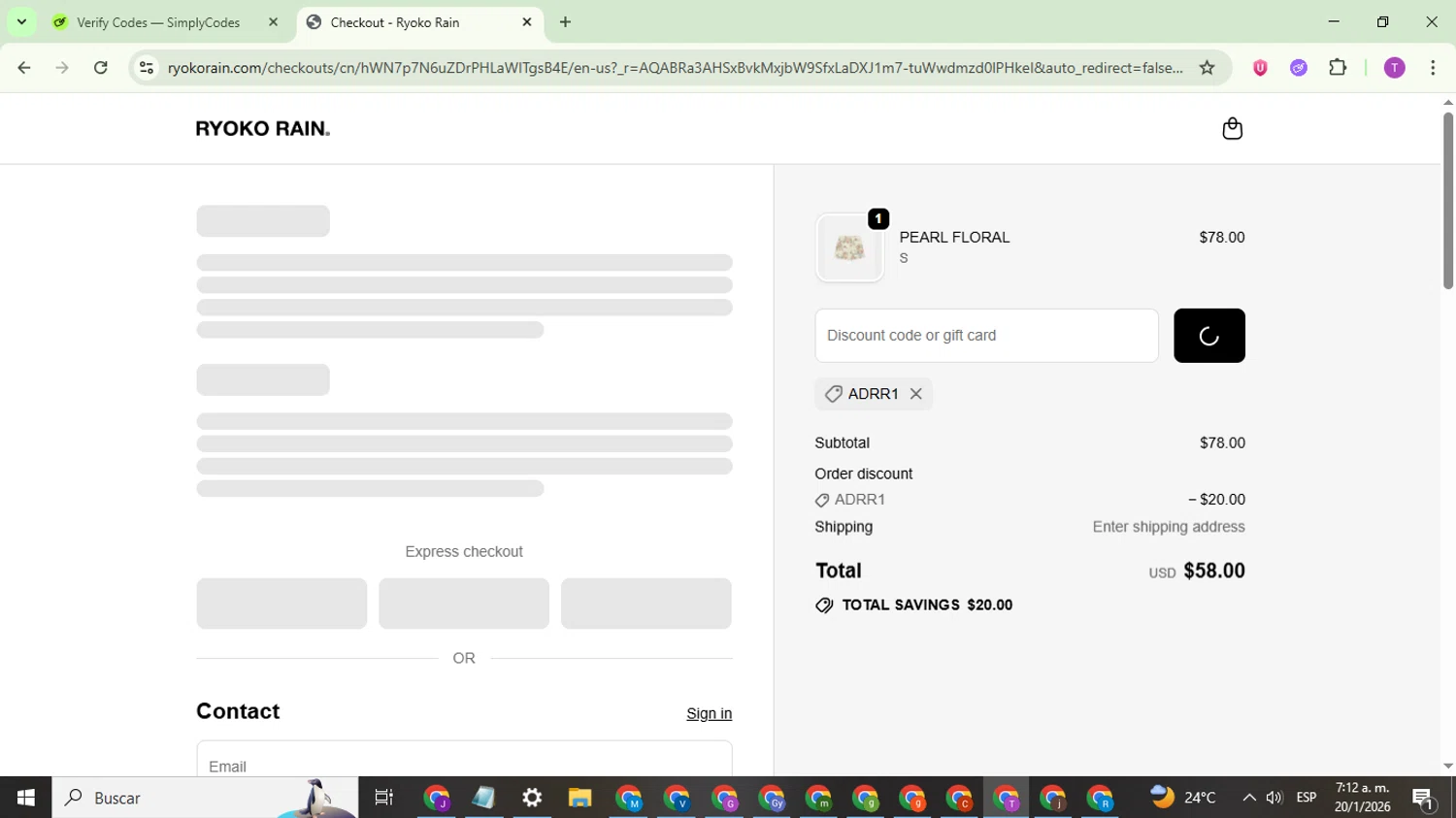Click the TOTAL SAVINGS $20.00 label
This screenshot has width=1456, height=818.
pyautogui.click(x=927, y=605)
